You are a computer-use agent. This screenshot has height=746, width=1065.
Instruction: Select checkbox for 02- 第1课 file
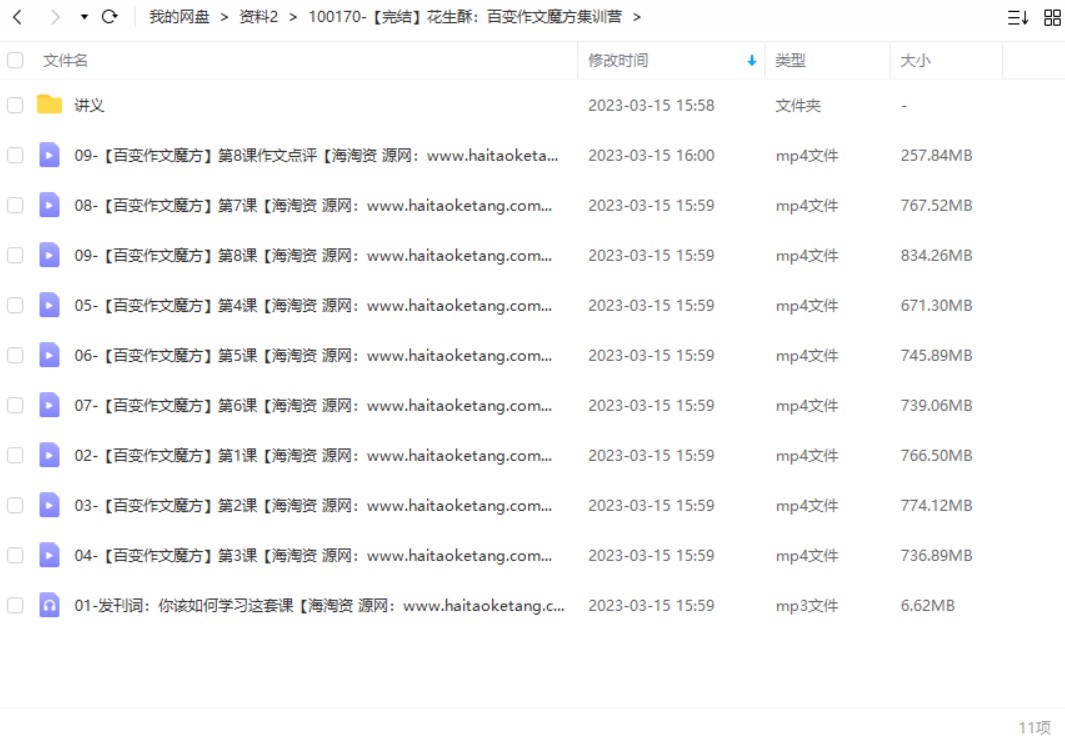pos(15,455)
